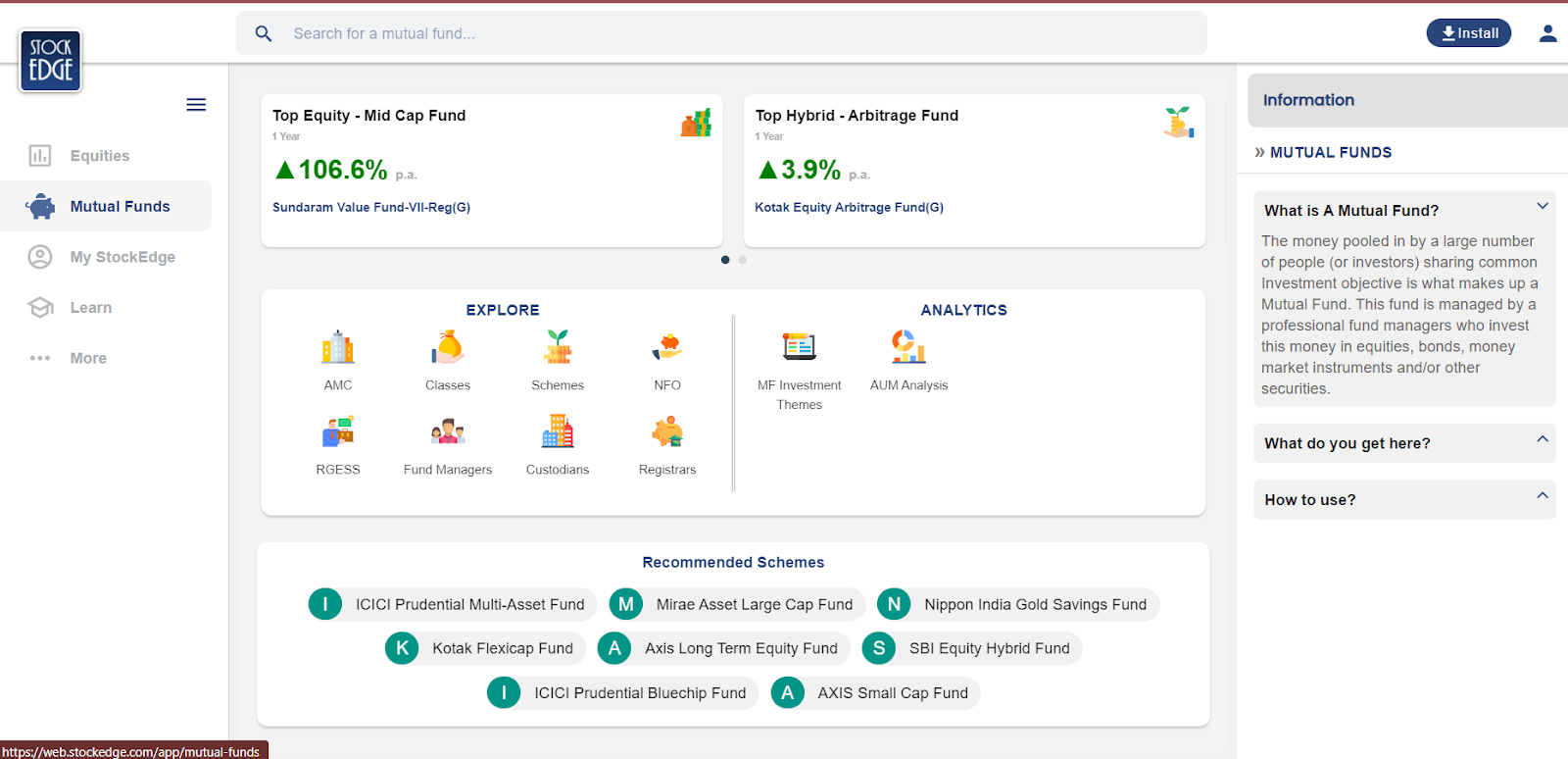Click the Equities sidebar chart icon

coord(40,156)
